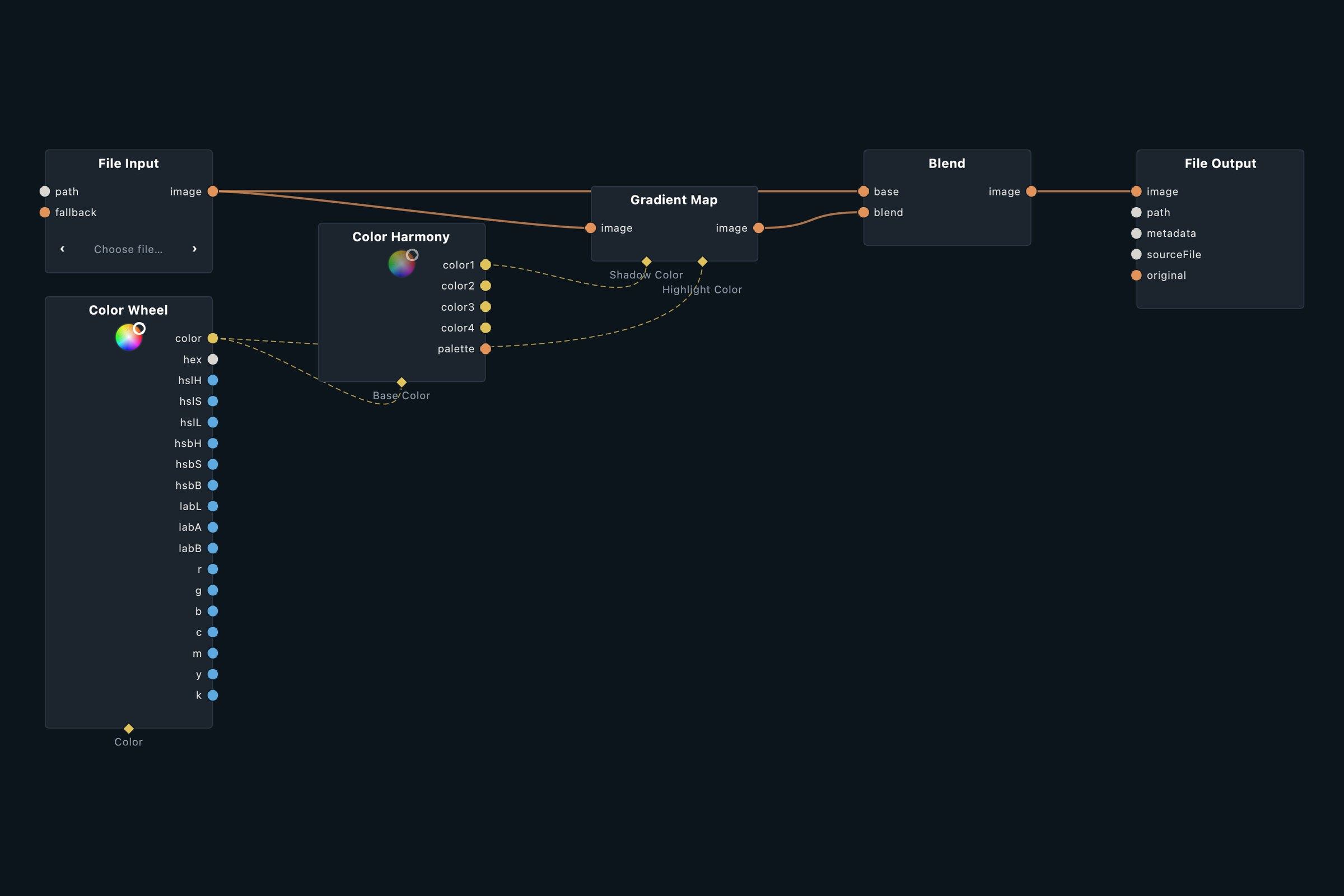Click Color Harmony color2 output port
Screen dimensions: 1344x896
point(485,286)
